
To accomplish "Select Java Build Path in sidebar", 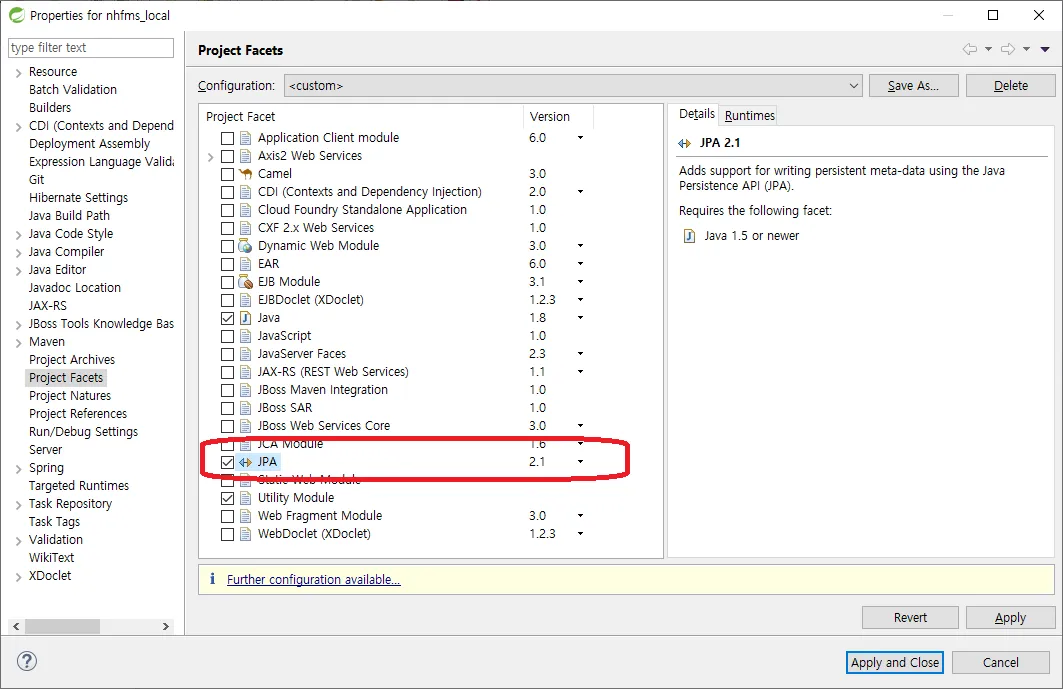I will 69,216.
